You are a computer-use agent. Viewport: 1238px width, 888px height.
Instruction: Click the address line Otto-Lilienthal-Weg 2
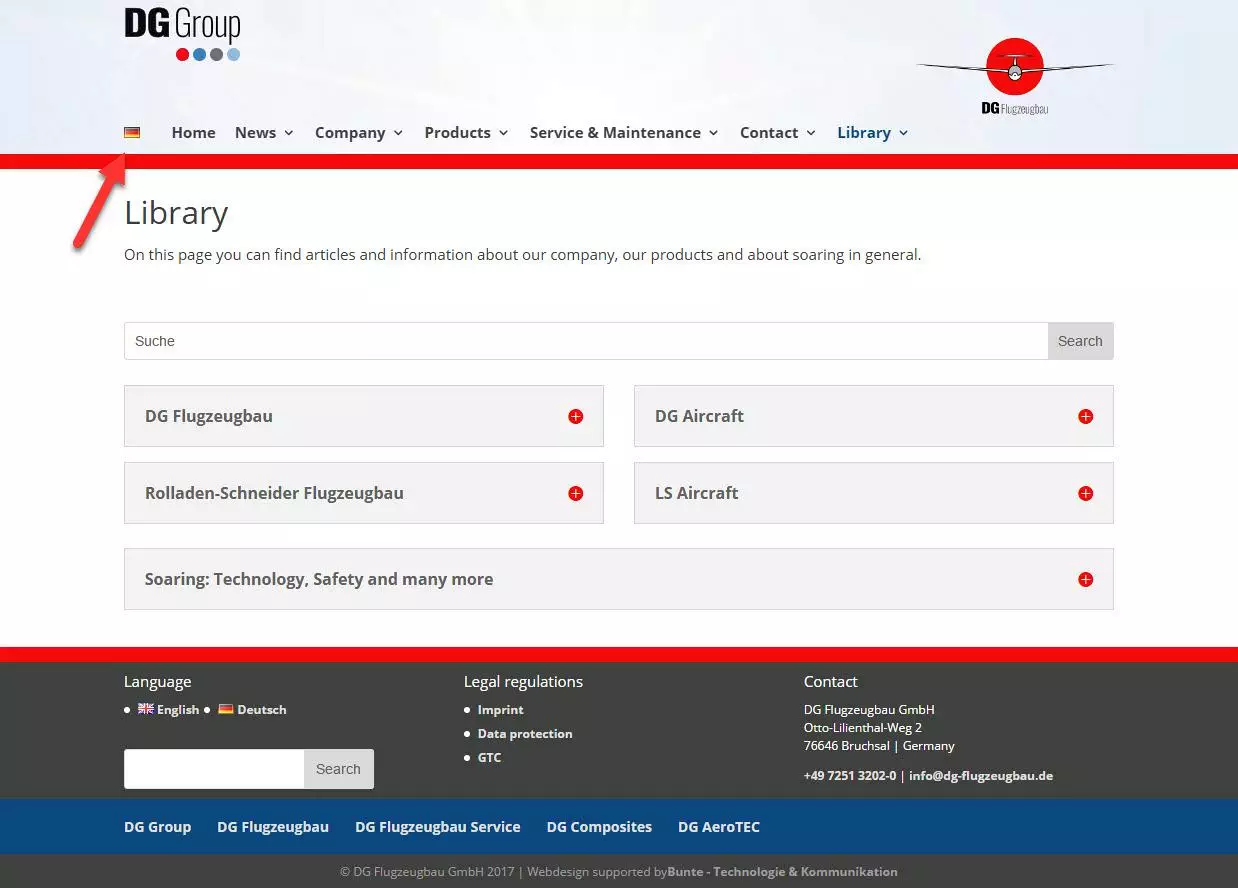(x=863, y=727)
